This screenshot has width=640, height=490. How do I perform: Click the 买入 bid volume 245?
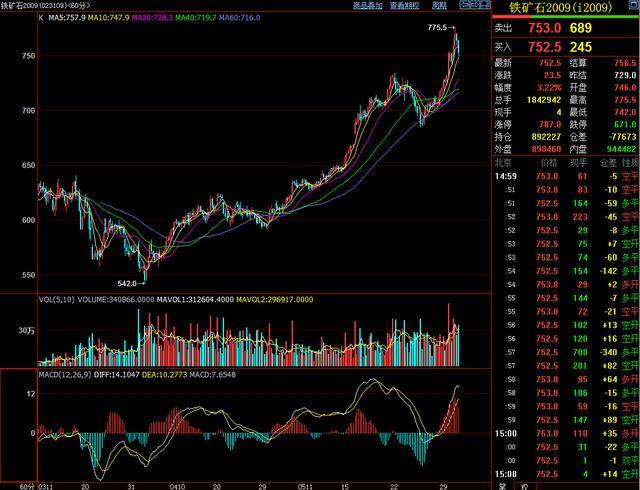click(x=581, y=47)
